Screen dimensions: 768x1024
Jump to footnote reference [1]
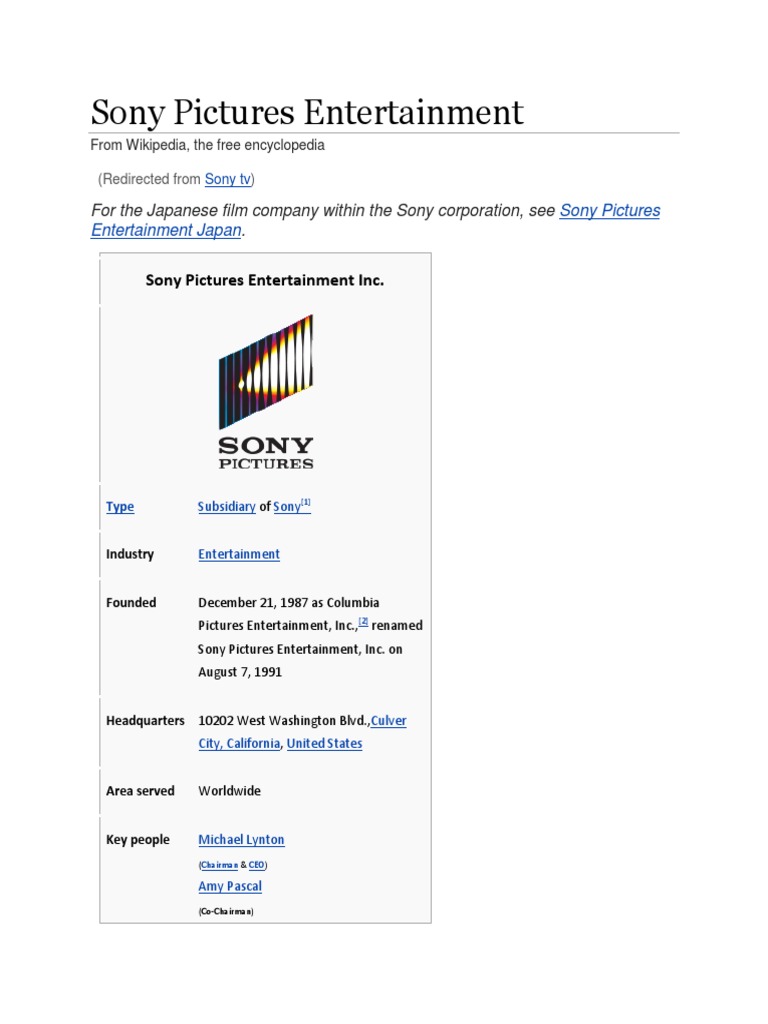click(x=306, y=503)
